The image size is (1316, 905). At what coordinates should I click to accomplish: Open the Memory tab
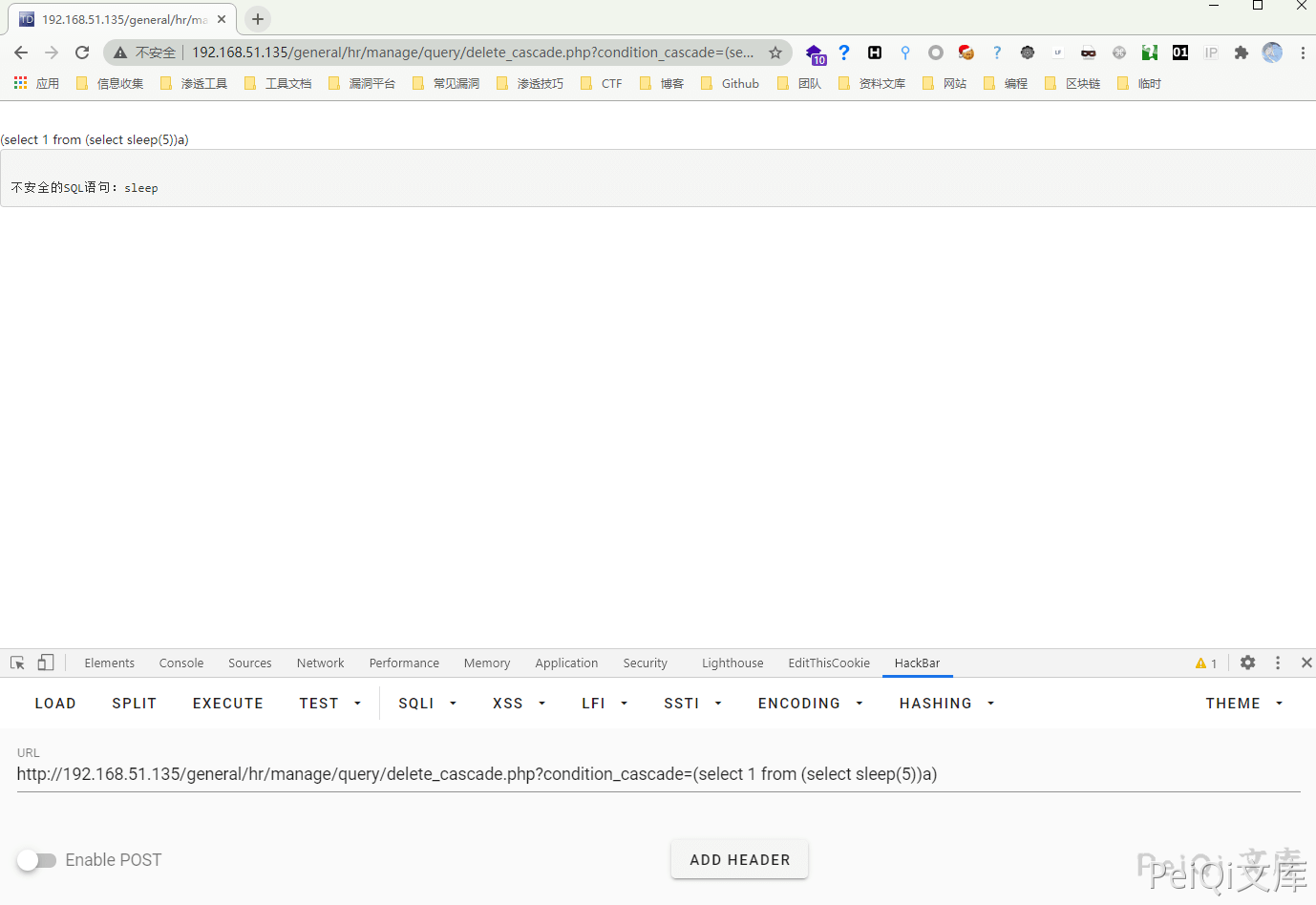coord(487,663)
